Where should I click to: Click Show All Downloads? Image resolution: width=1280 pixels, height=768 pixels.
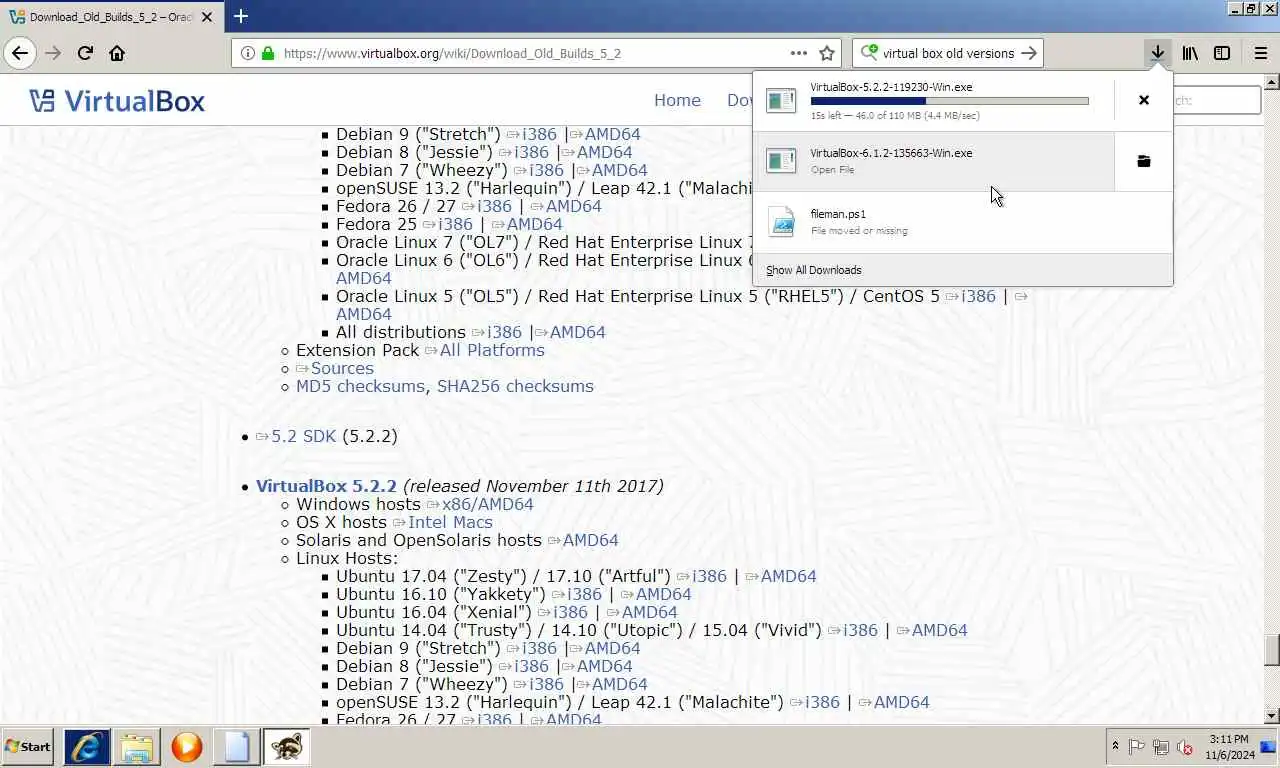[813, 270]
